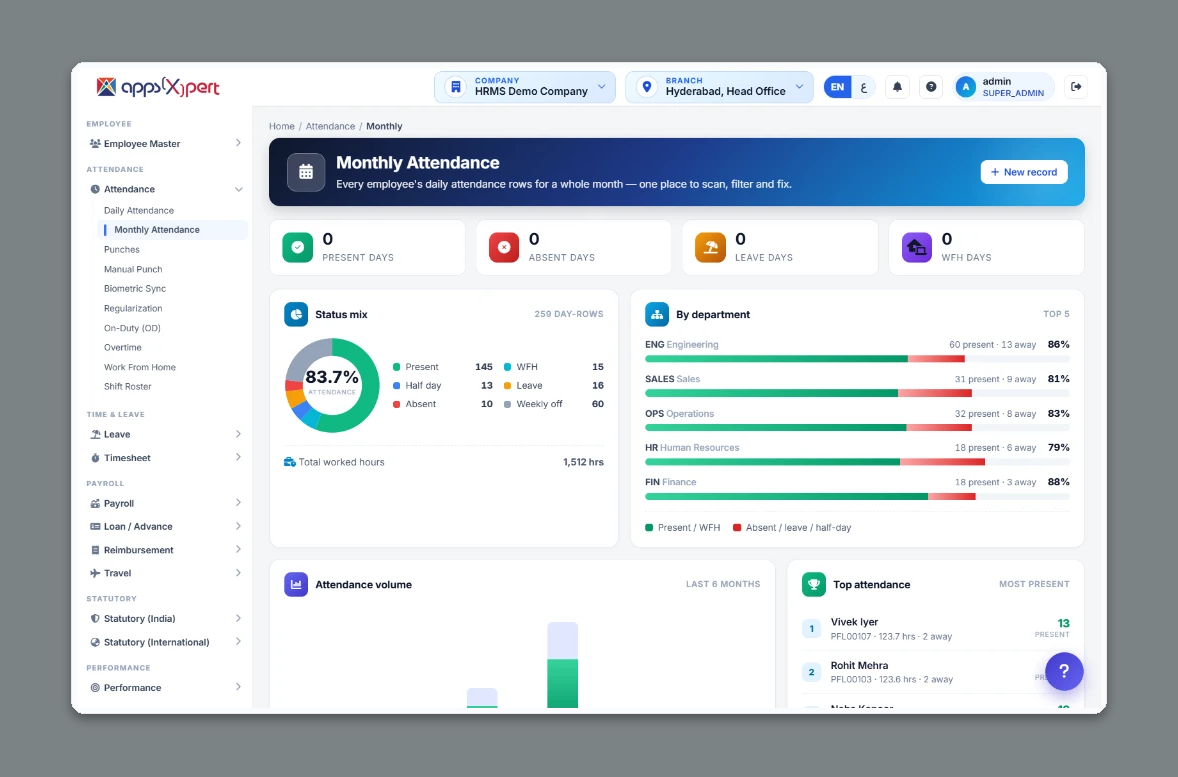The height and width of the screenshot is (777, 1178).
Task: Expand Loan / Advance menu
Action: point(165,527)
